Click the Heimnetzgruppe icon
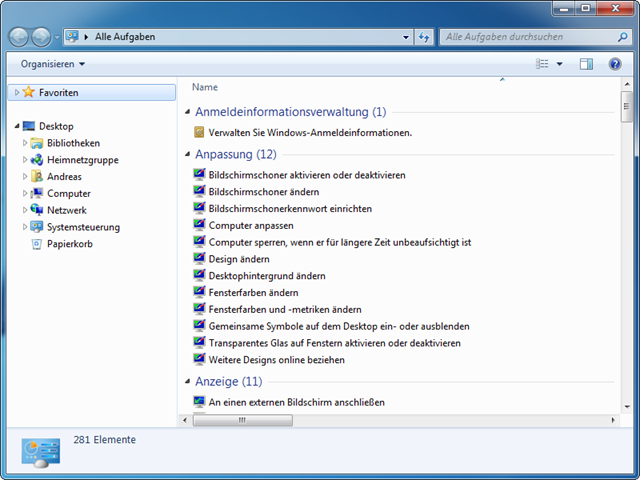640x480 pixels. tap(37, 160)
